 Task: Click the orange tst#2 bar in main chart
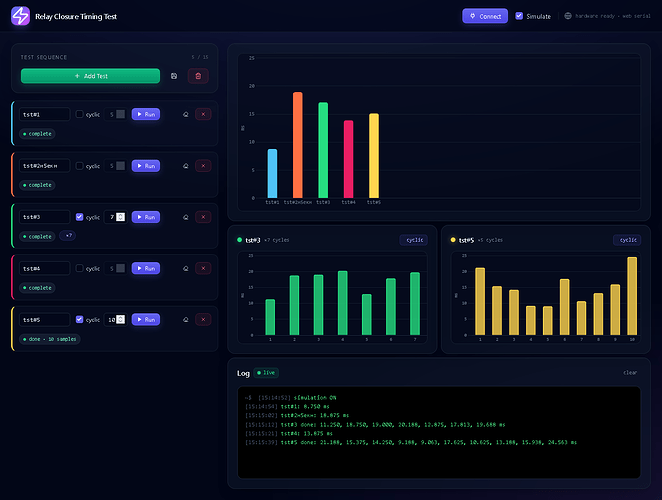coord(298,145)
